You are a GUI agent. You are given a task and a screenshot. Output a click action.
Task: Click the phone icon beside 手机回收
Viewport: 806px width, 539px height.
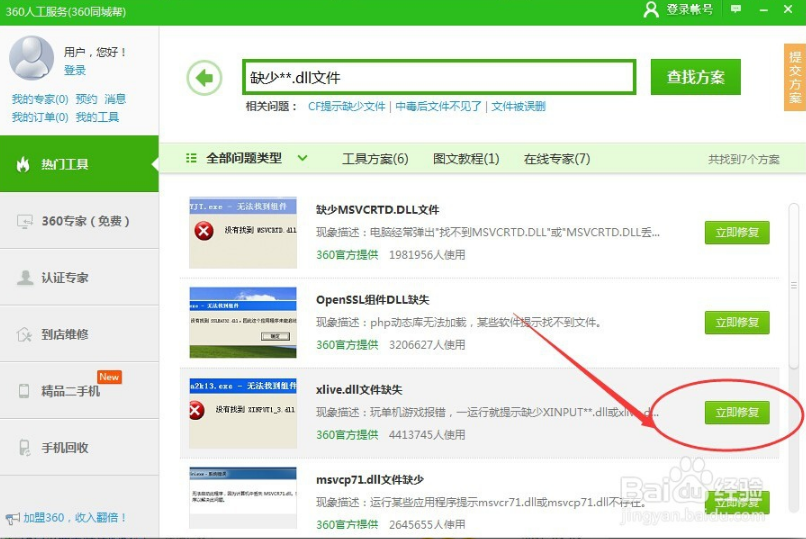24,448
